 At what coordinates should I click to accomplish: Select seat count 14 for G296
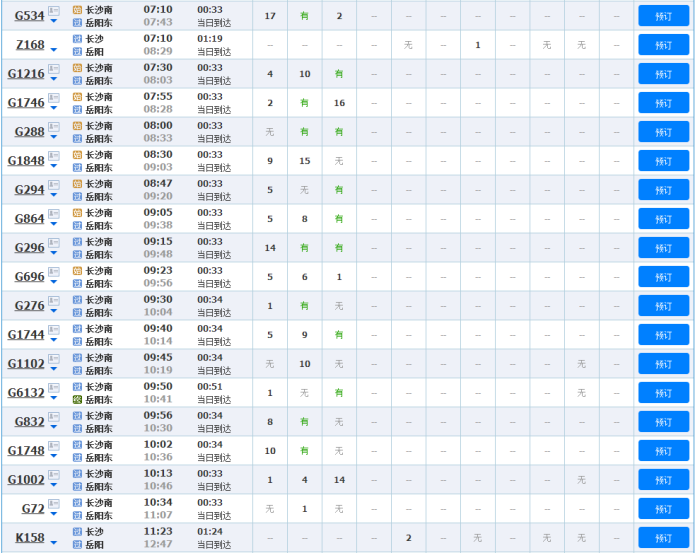coord(269,248)
